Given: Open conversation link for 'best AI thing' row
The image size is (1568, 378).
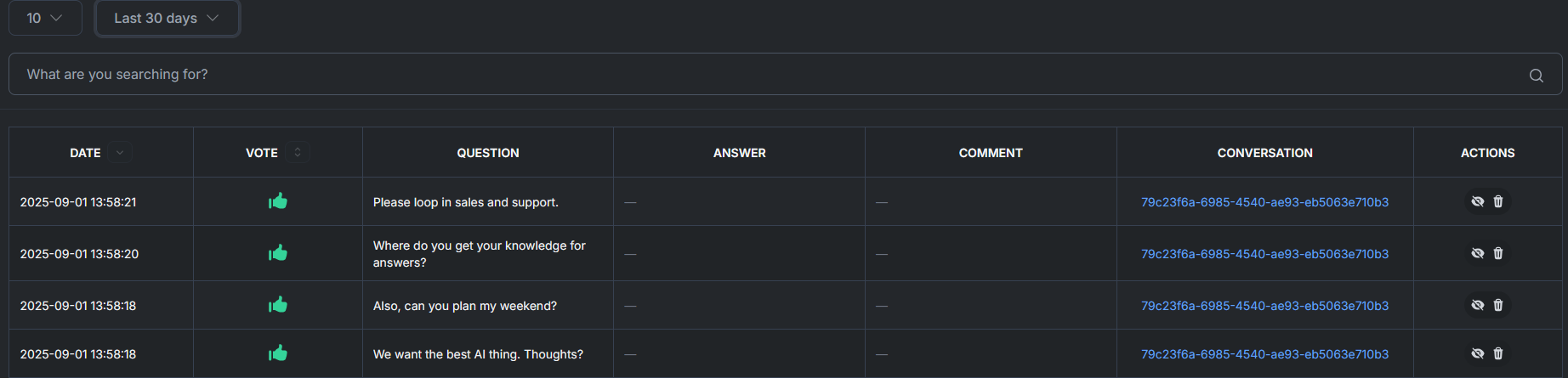Looking at the screenshot, I should click(1264, 354).
